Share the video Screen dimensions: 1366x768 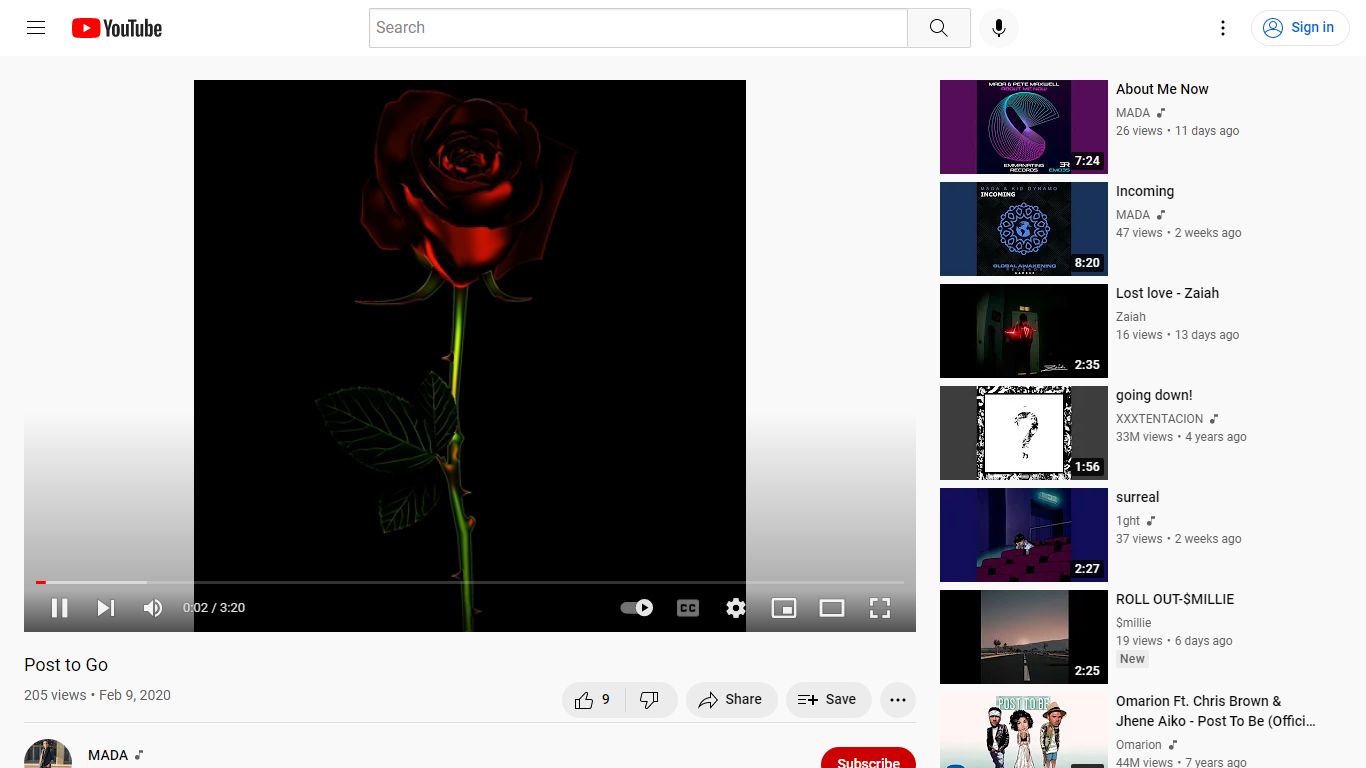click(x=731, y=700)
